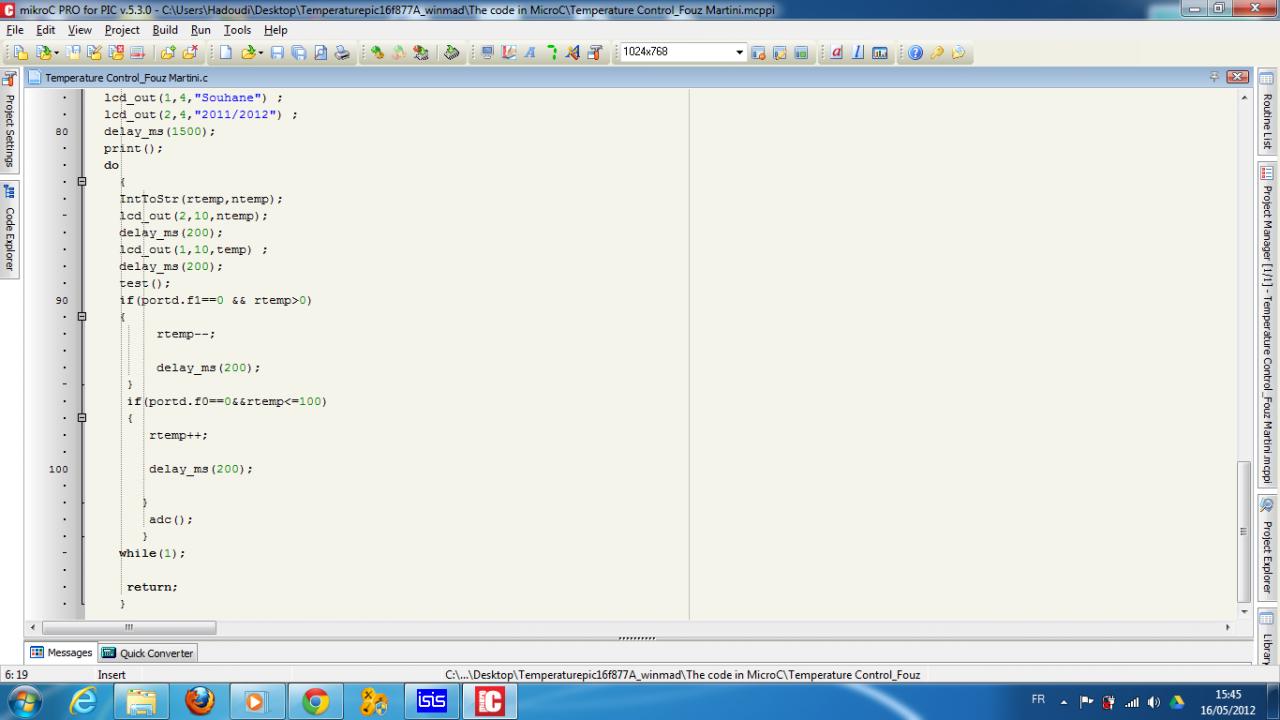Image resolution: width=1280 pixels, height=720 pixels.
Task: Open the Project menu
Action: coord(122,30)
